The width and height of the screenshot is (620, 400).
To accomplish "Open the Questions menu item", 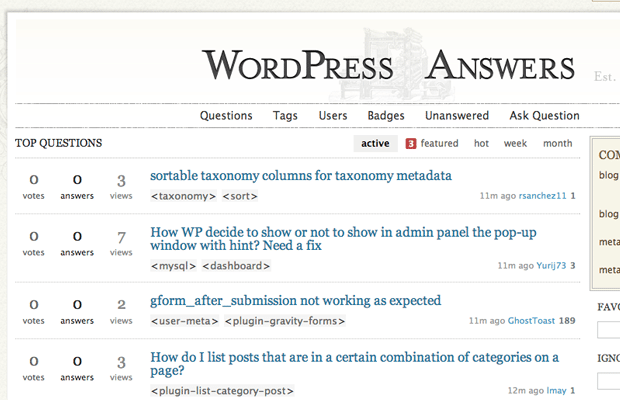I will 226,115.
